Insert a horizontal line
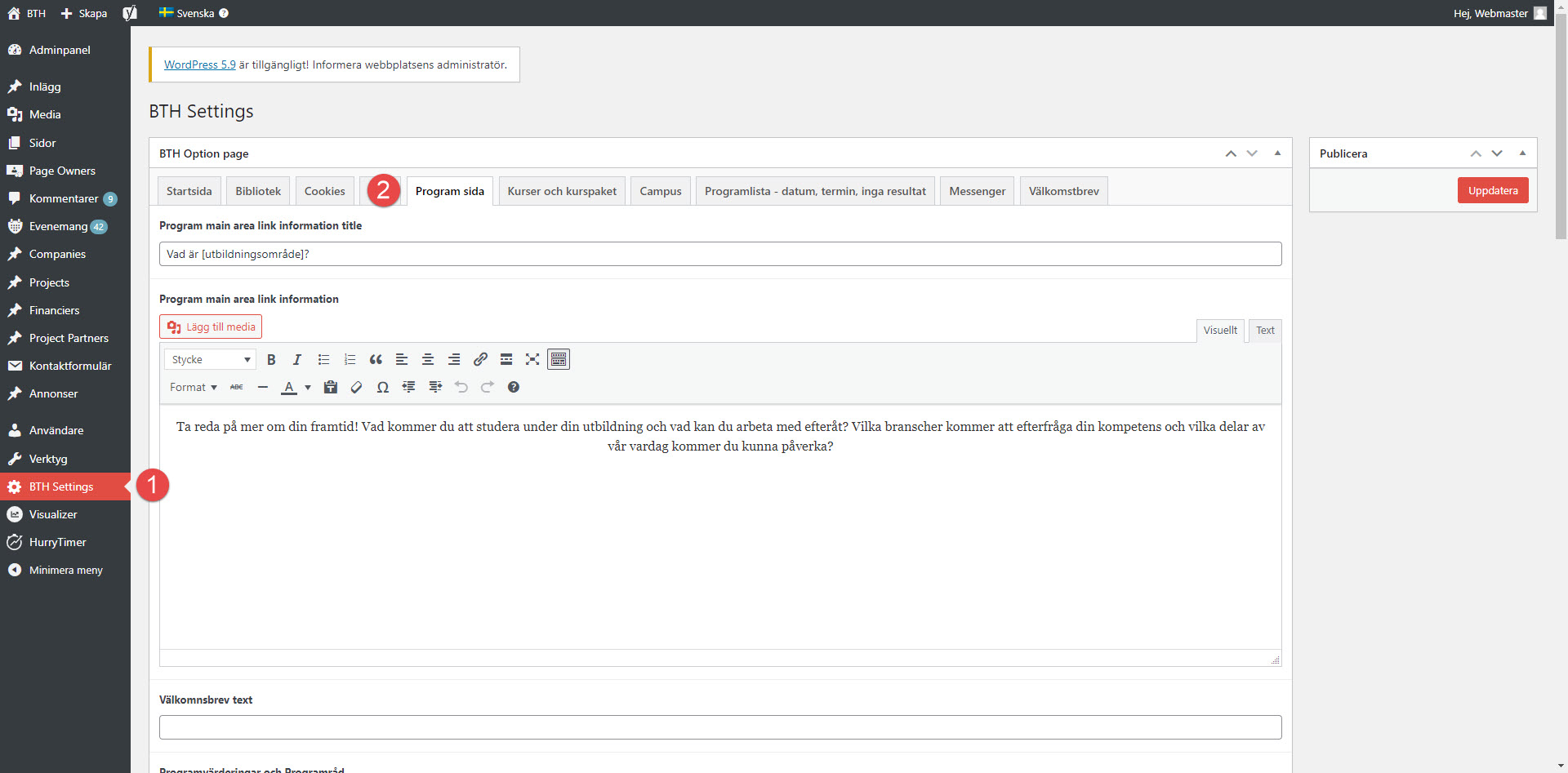 [x=263, y=387]
